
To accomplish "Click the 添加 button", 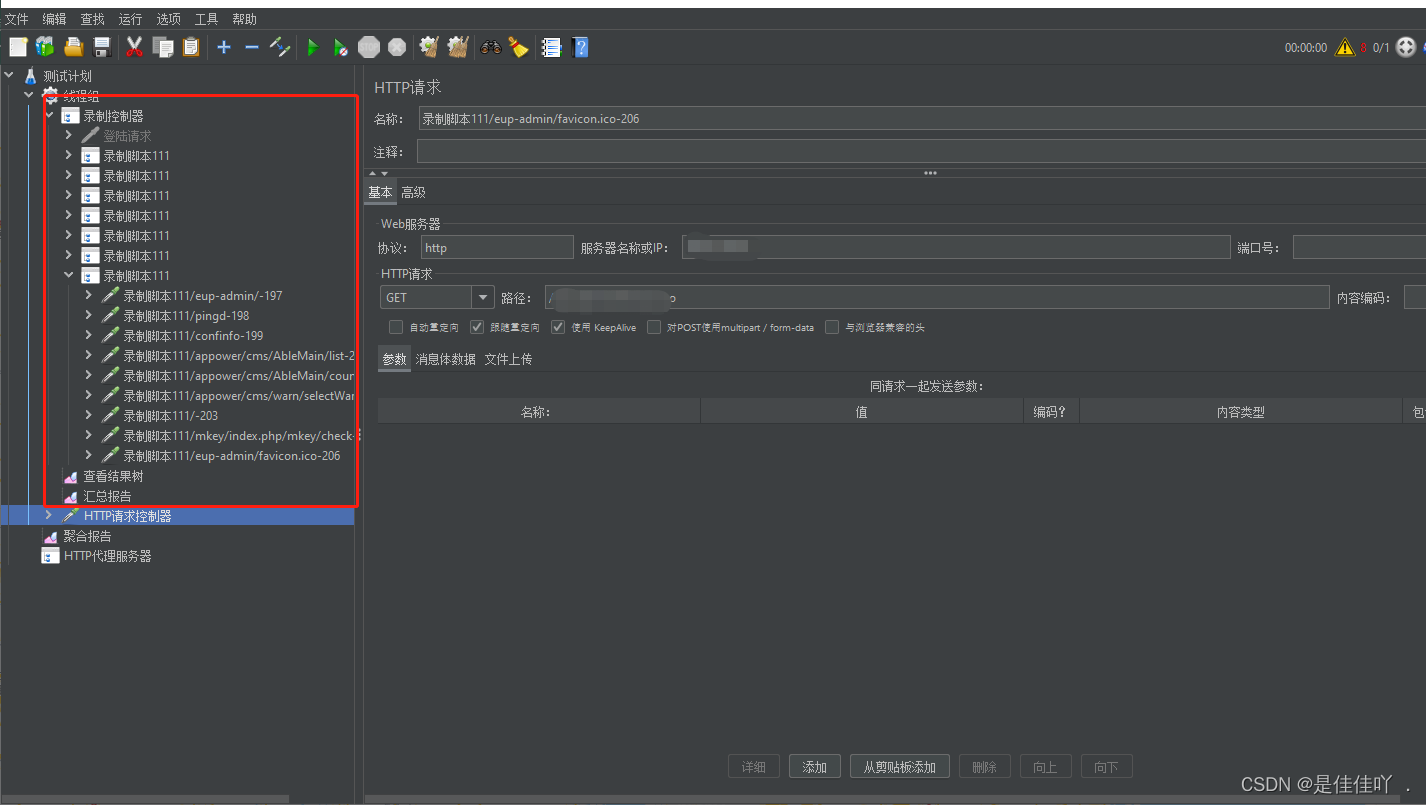I will [815, 767].
